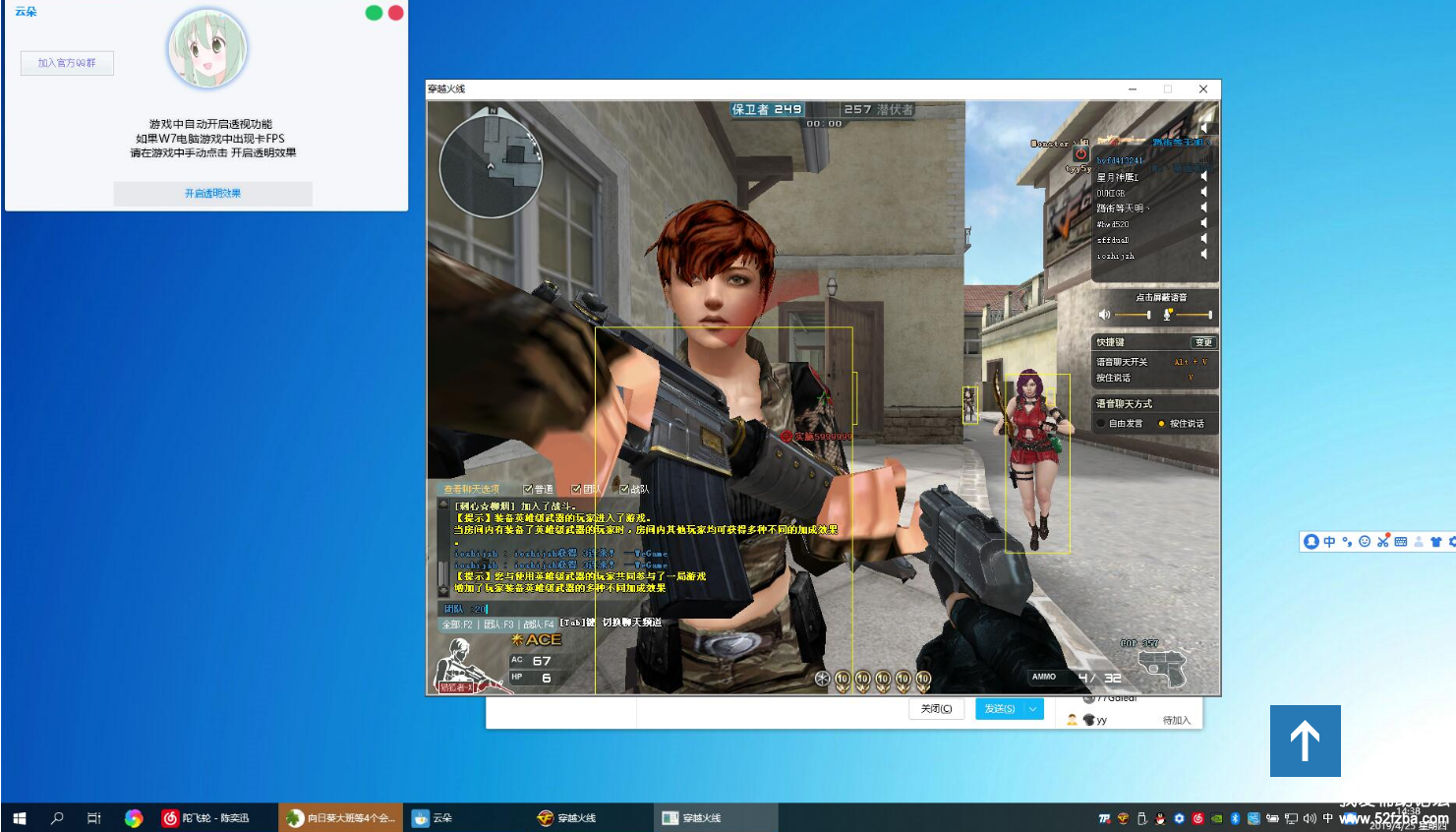Click the 关闭(C) button in chat window
Viewport: 1456px width, 832px height.
[936, 709]
